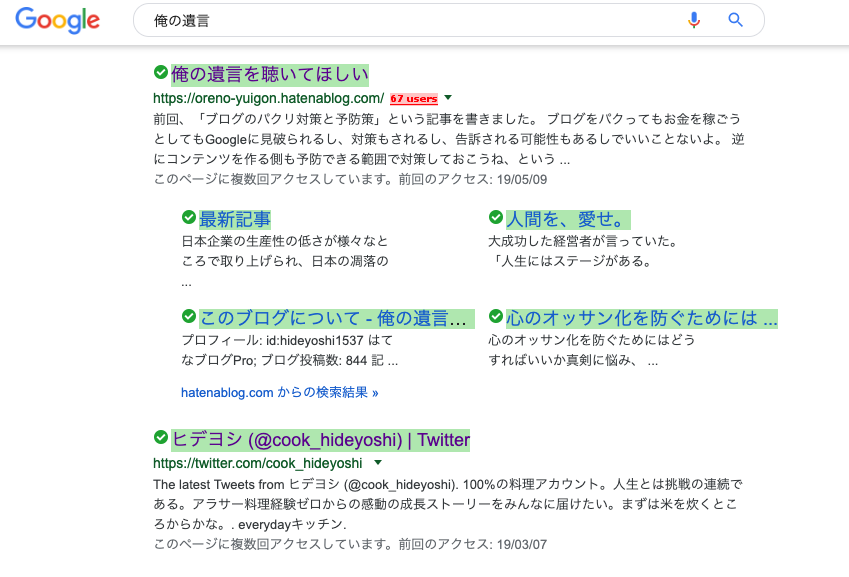The image size is (849, 577).
Task: Expand dropdown arrow beside twitter.com URL
Action: (x=378, y=463)
